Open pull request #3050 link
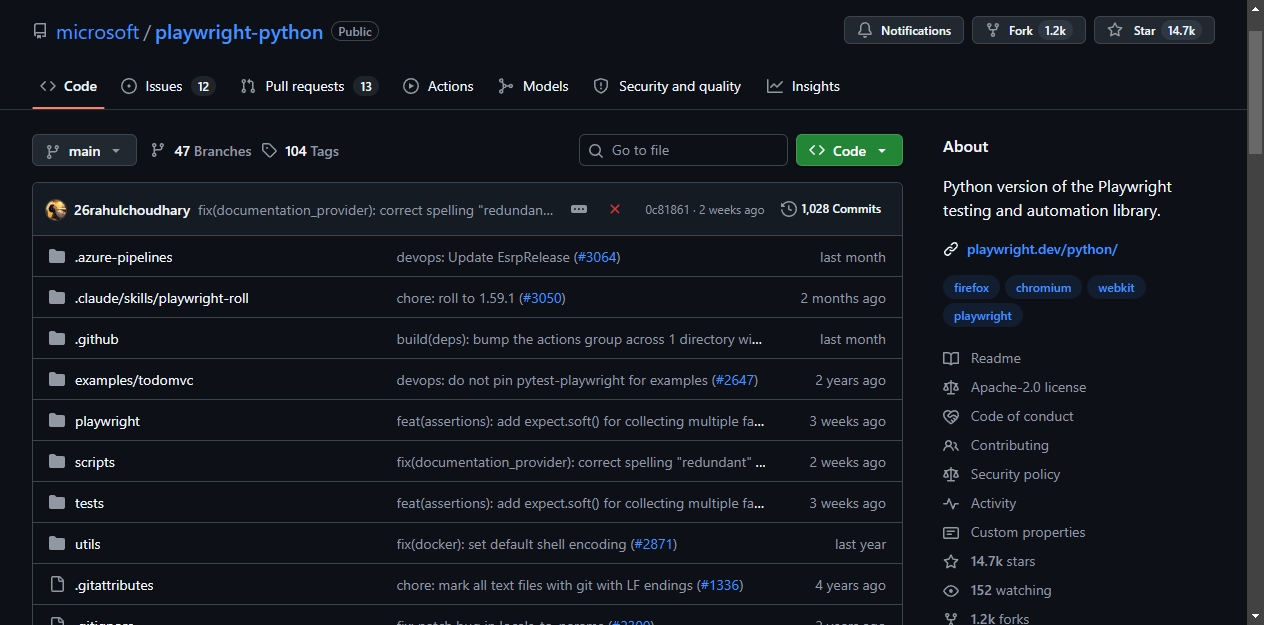The image size is (1264, 625). click(x=543, y=298)
